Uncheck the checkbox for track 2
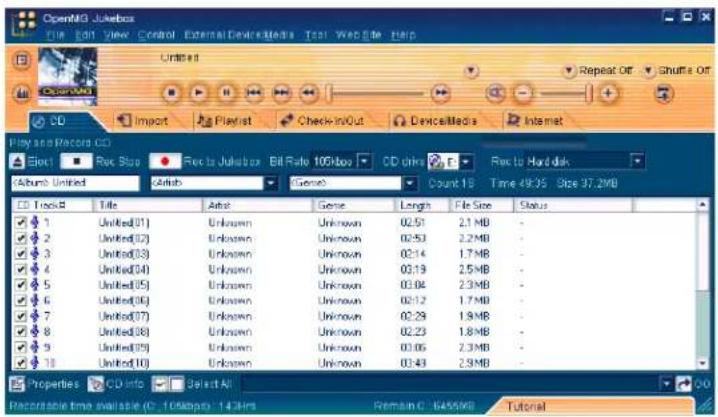The width and height of the screenshot is (718, 417). pos(21,238)
